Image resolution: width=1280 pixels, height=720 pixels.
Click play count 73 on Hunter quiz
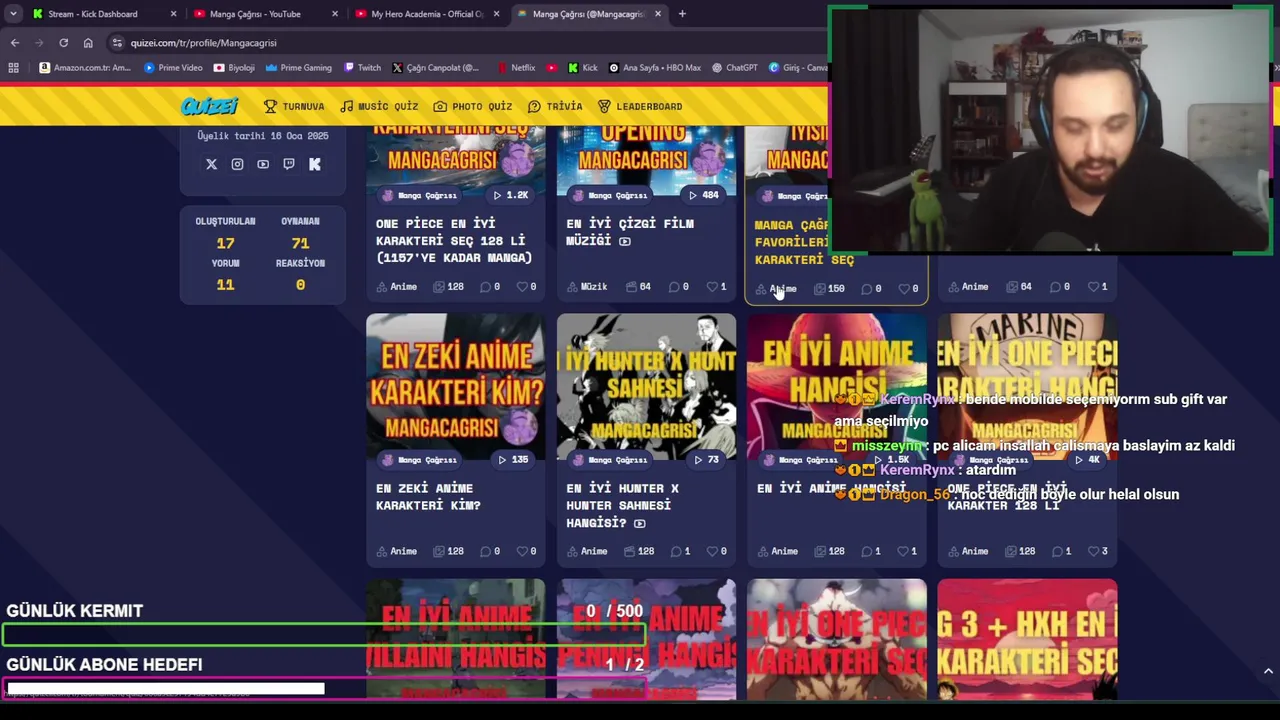[x=706, y=460]
